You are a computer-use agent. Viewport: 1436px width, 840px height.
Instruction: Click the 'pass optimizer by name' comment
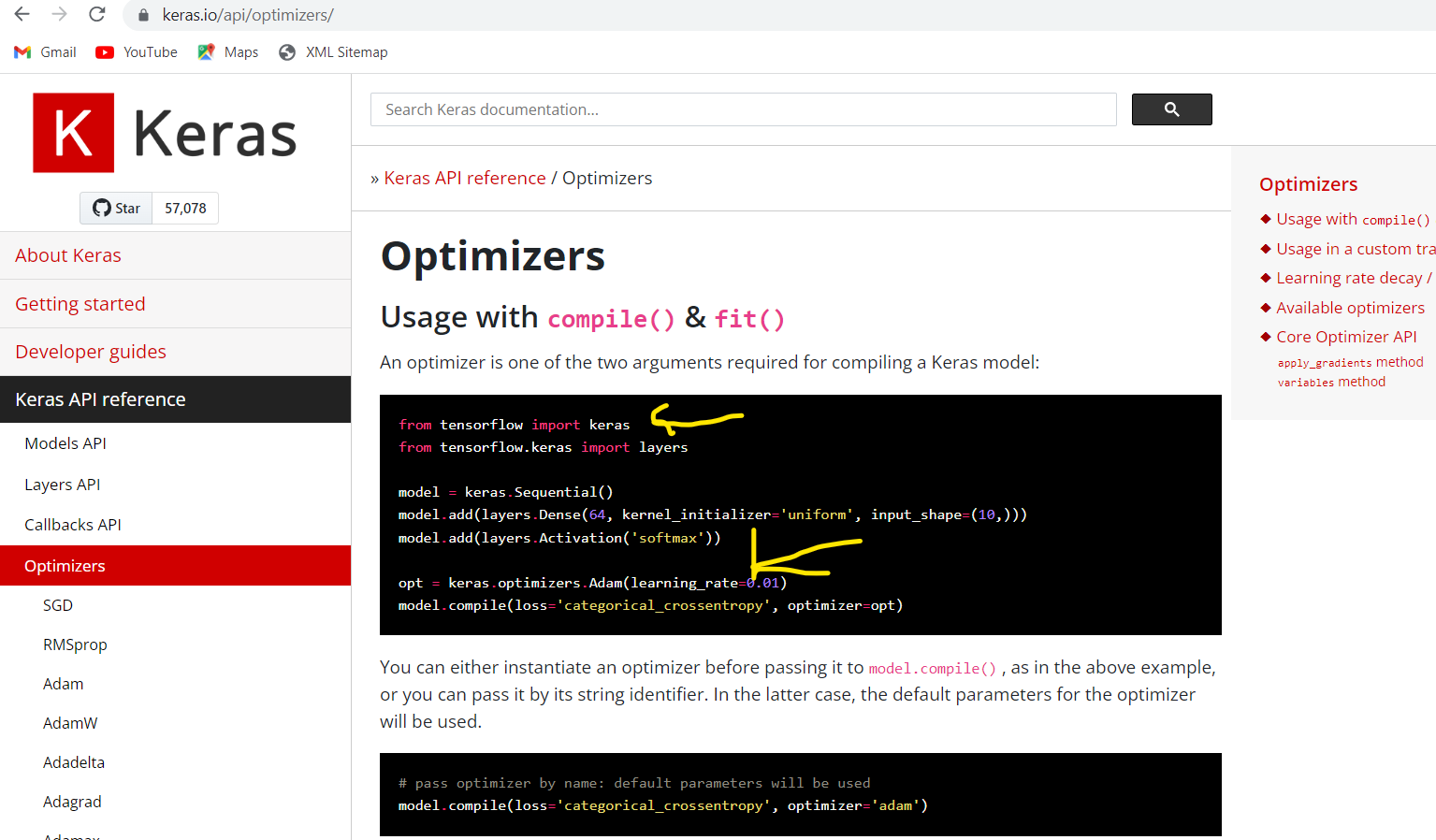pyautogui.click(x=634, y=783)
